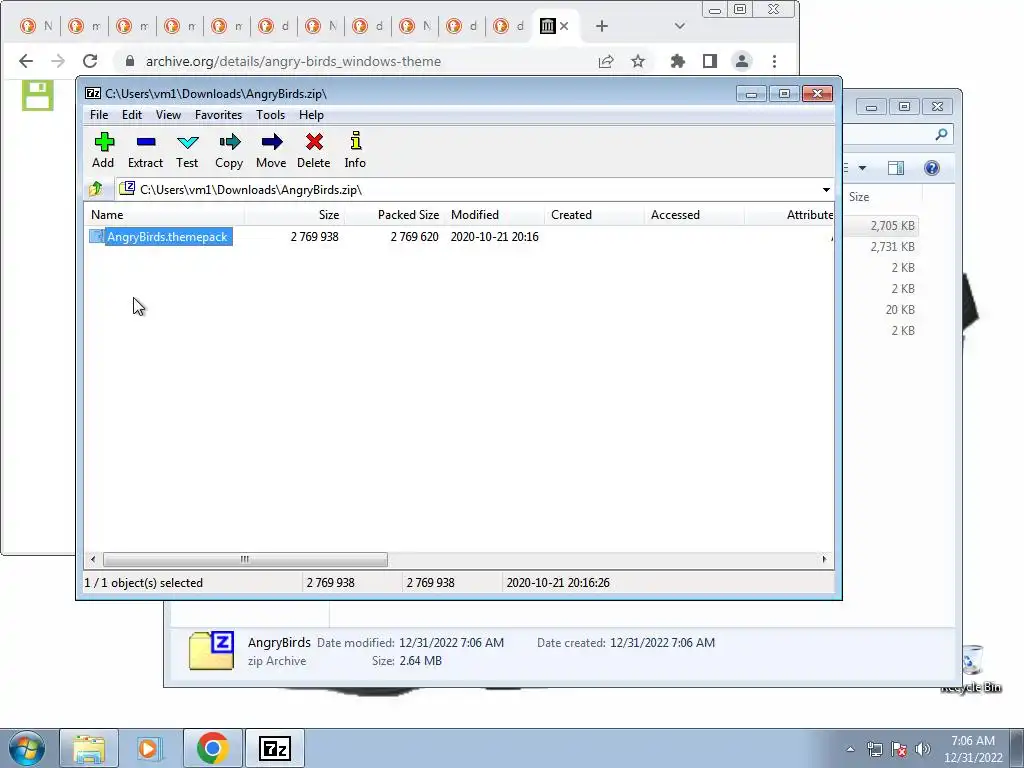Screen dimensions: 1024x768
Task: Open File Explorer from taskbar
Action: (x=89, y=748)
